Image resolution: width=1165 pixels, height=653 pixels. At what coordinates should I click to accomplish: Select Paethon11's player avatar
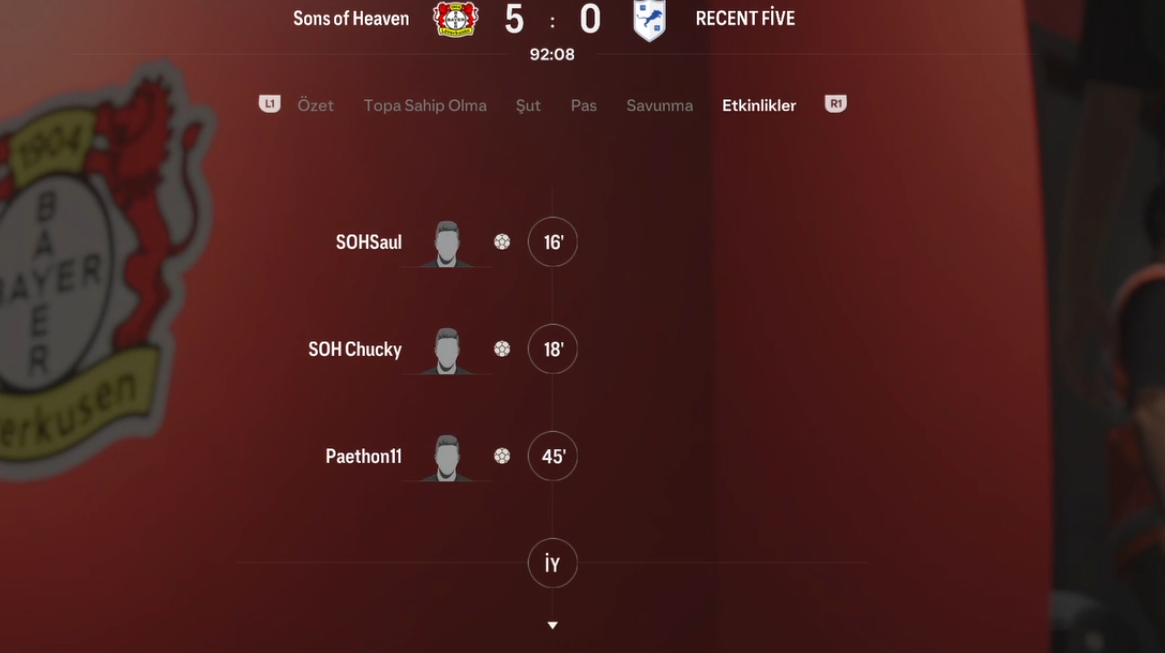tap(447, 458)
